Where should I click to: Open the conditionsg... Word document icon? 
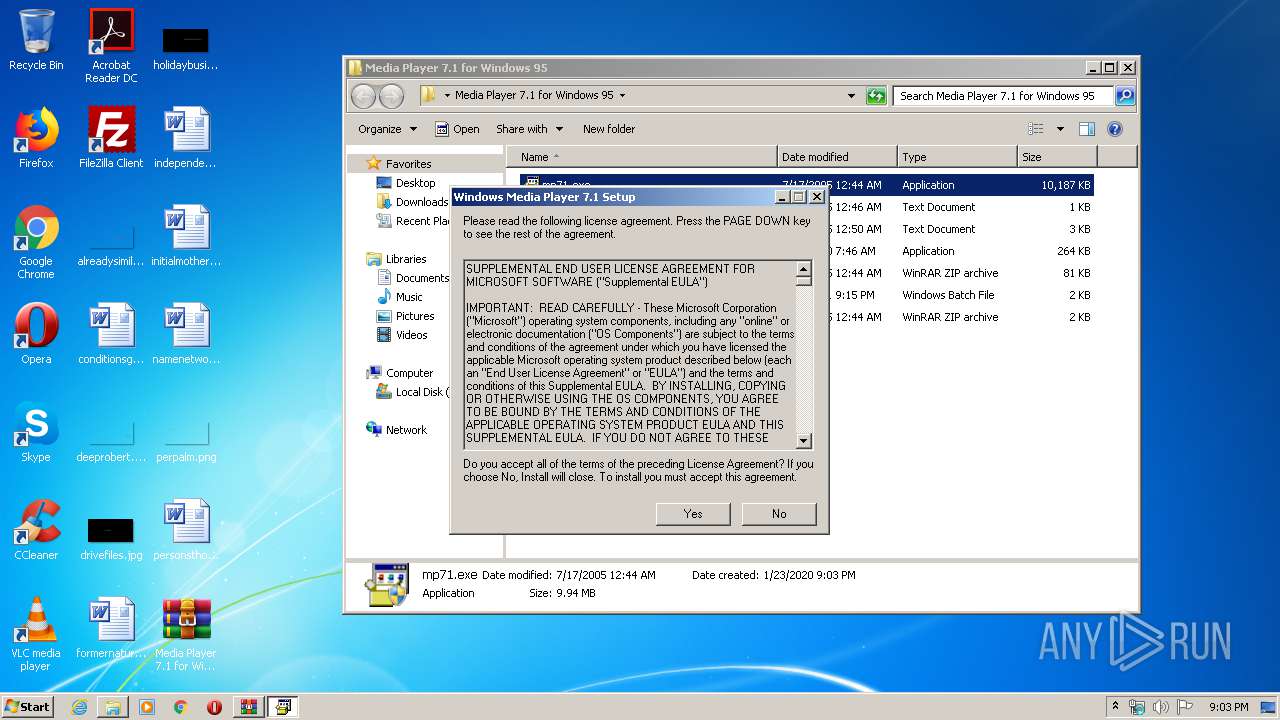tap(111, 334)
